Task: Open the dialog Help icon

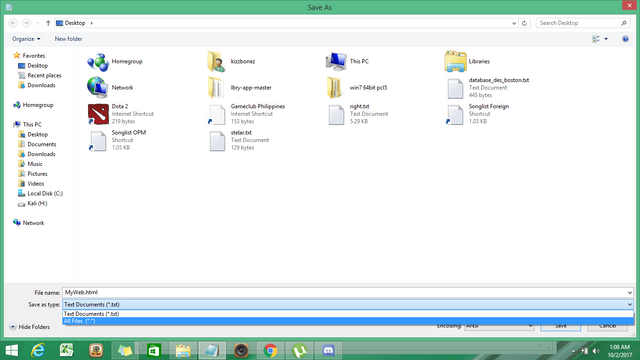Action: tap(625, 39)
